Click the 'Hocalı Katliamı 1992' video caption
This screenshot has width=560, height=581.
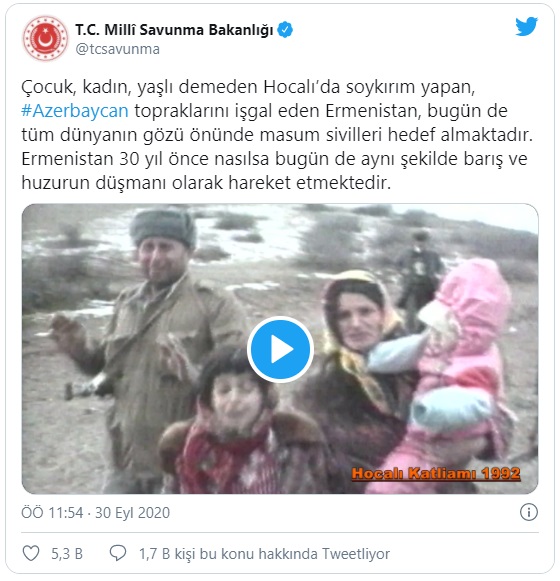pos(436,474)
